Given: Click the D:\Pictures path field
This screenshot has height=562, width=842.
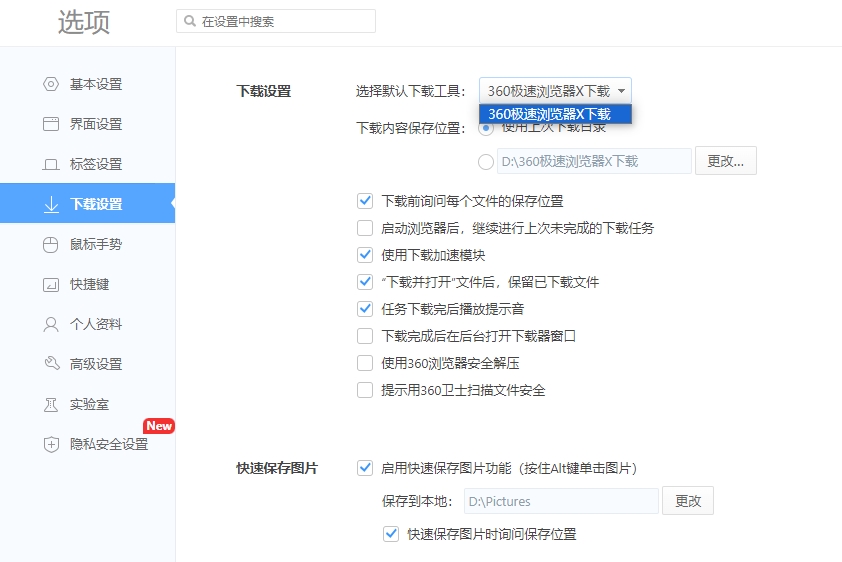Looking at the screenshot, I should pyautogui.click(x=561, y=501).
